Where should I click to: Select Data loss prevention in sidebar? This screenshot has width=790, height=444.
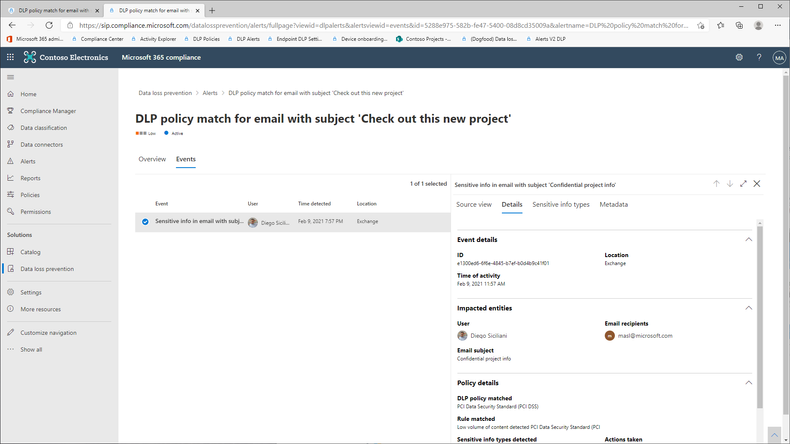(x=47, y=269)
